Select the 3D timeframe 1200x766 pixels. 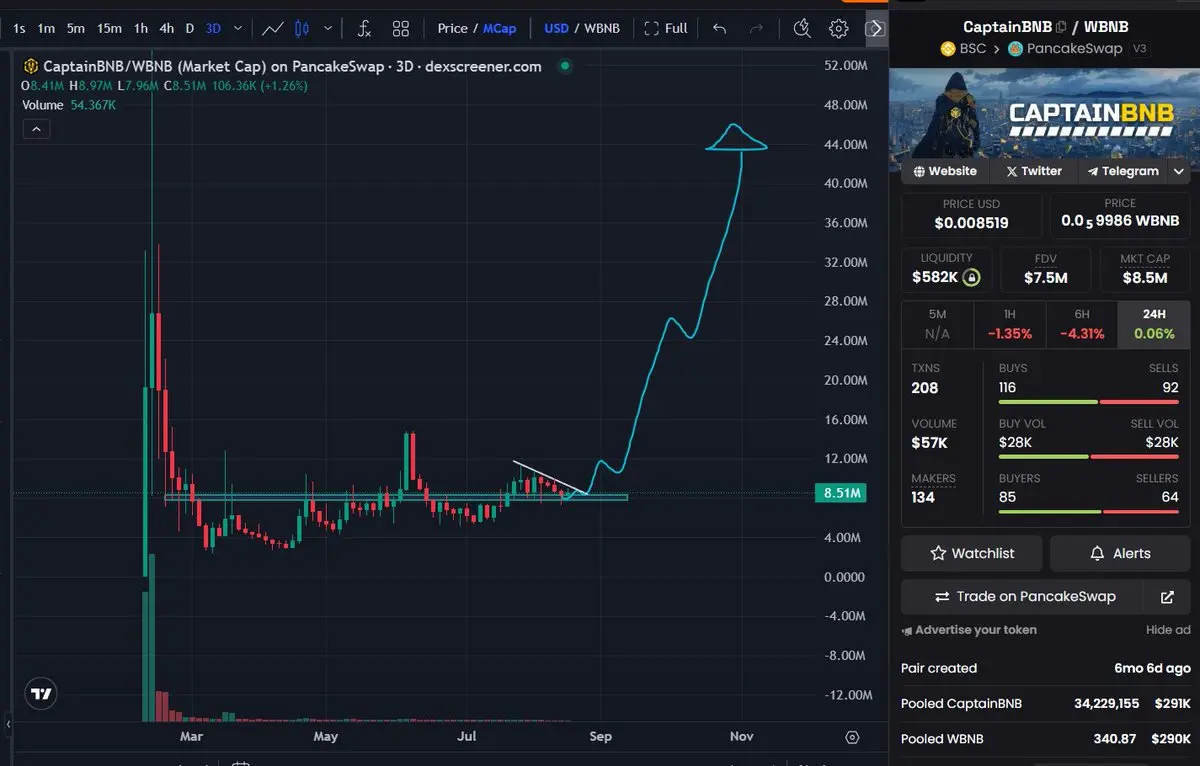pos(213,28)
